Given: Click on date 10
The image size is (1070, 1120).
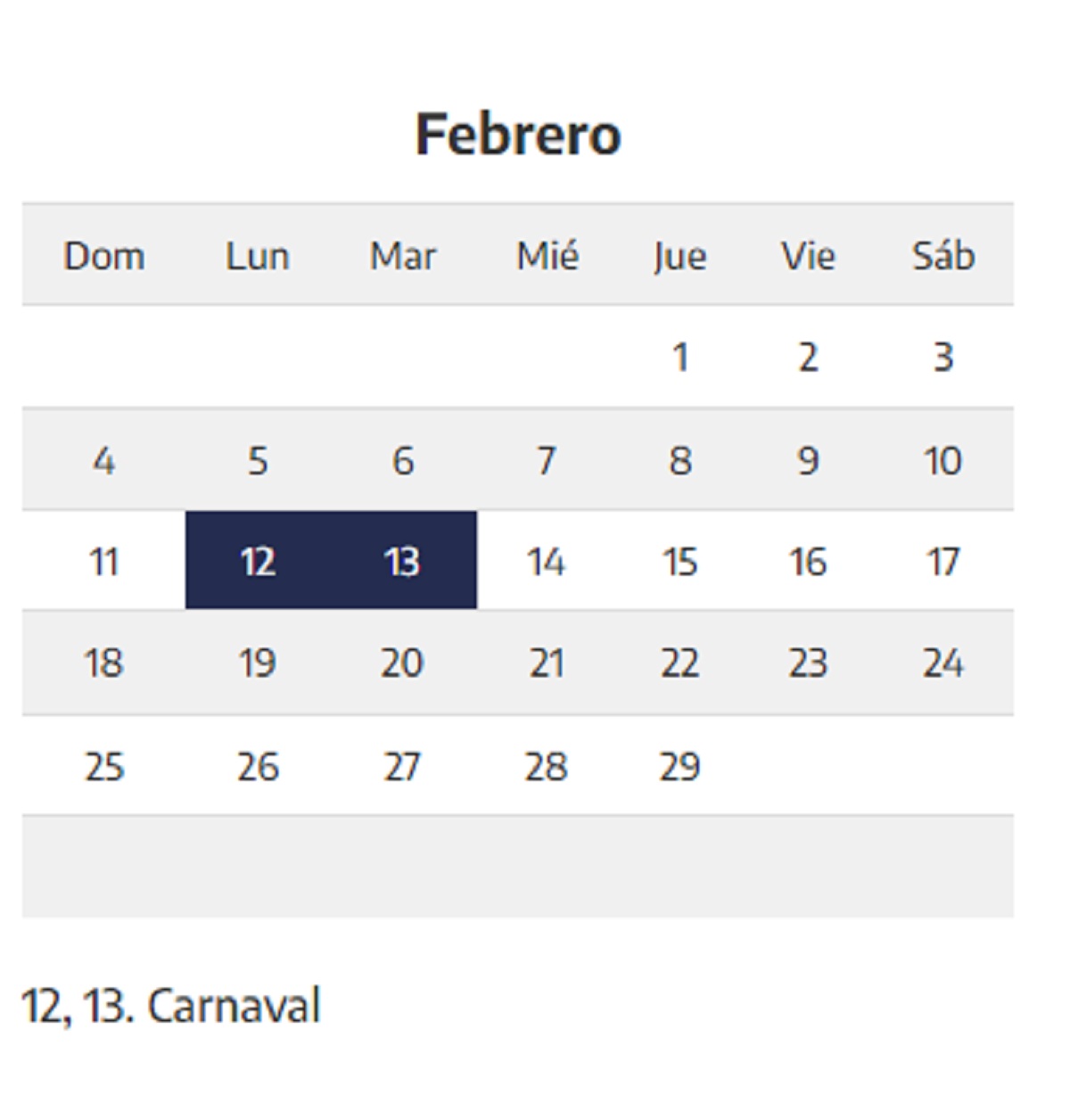Looking at the screenshot, I should pyautogui.click(x=942, y=461).
